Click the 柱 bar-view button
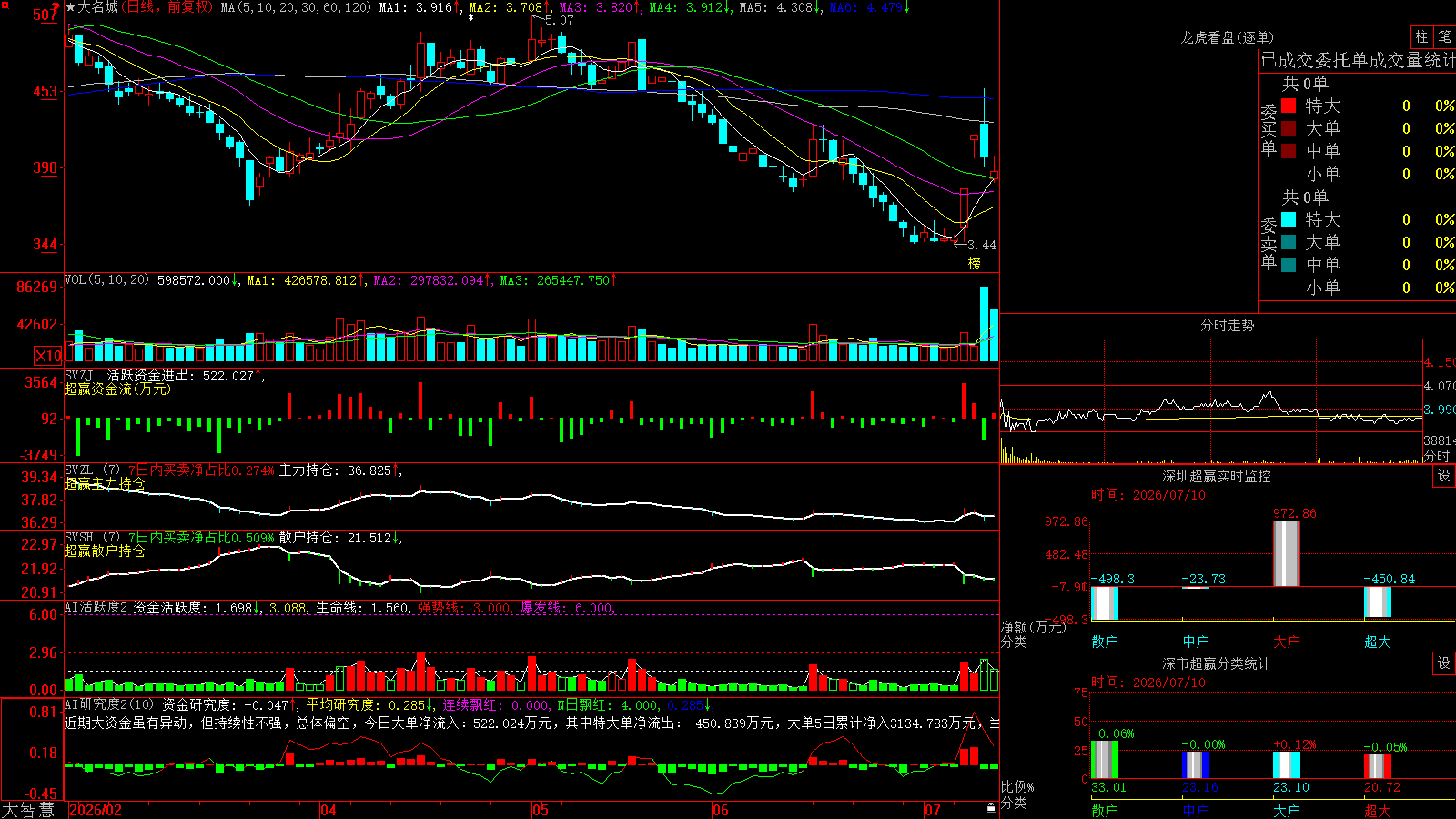Screen dimensions: 1456x819 (x=1421, y=37)
